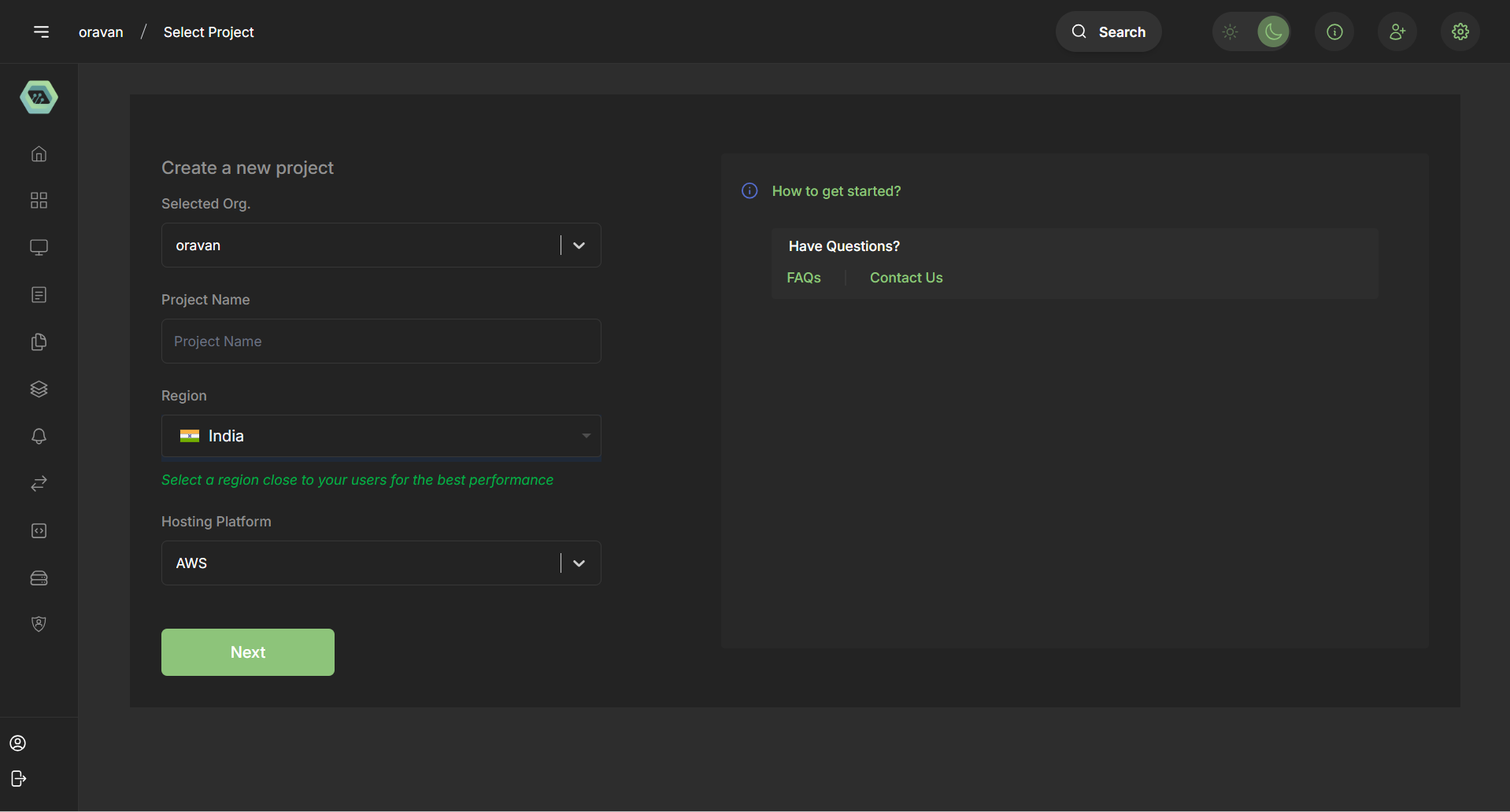View logs via the document icon

click(38, 294)
